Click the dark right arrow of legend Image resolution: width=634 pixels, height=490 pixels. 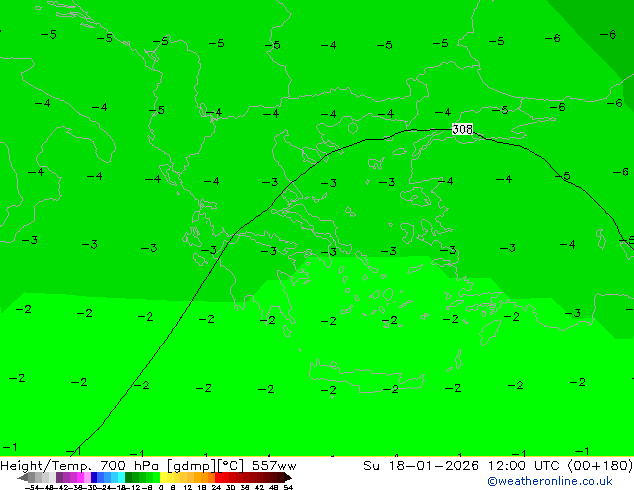click(x=287, y=478)
